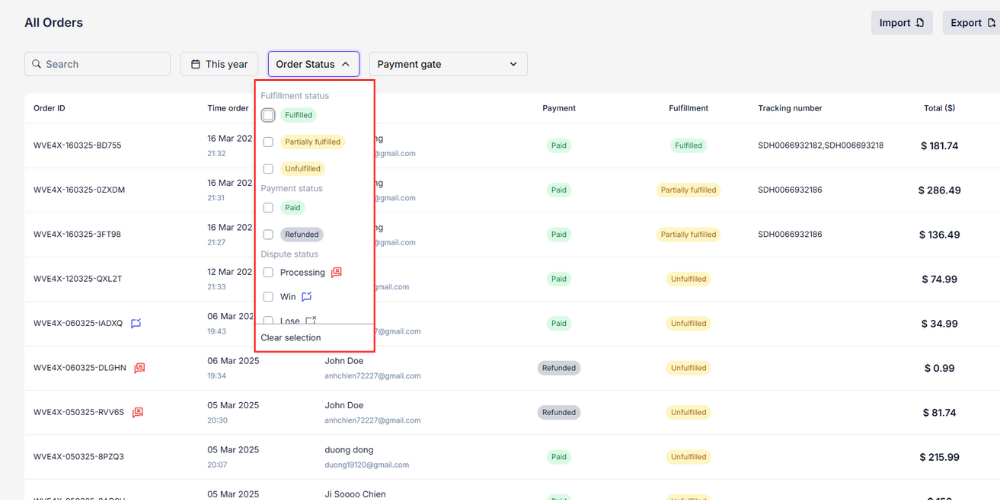
Task: Open the This year date filter
Action: [x=219, y=64]
